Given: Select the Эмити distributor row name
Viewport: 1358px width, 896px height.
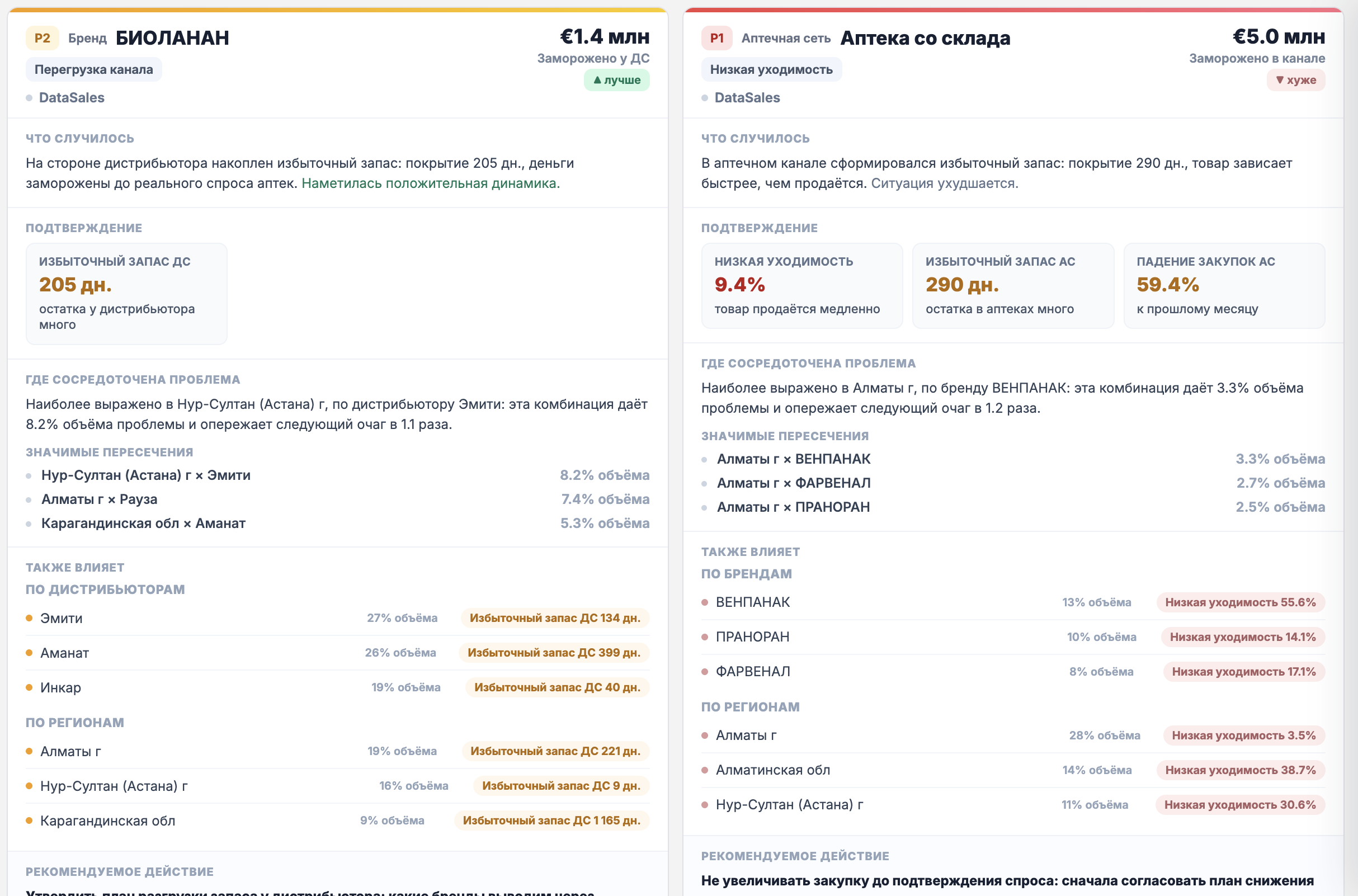Looking at the screenshot, I should (61, 618).
